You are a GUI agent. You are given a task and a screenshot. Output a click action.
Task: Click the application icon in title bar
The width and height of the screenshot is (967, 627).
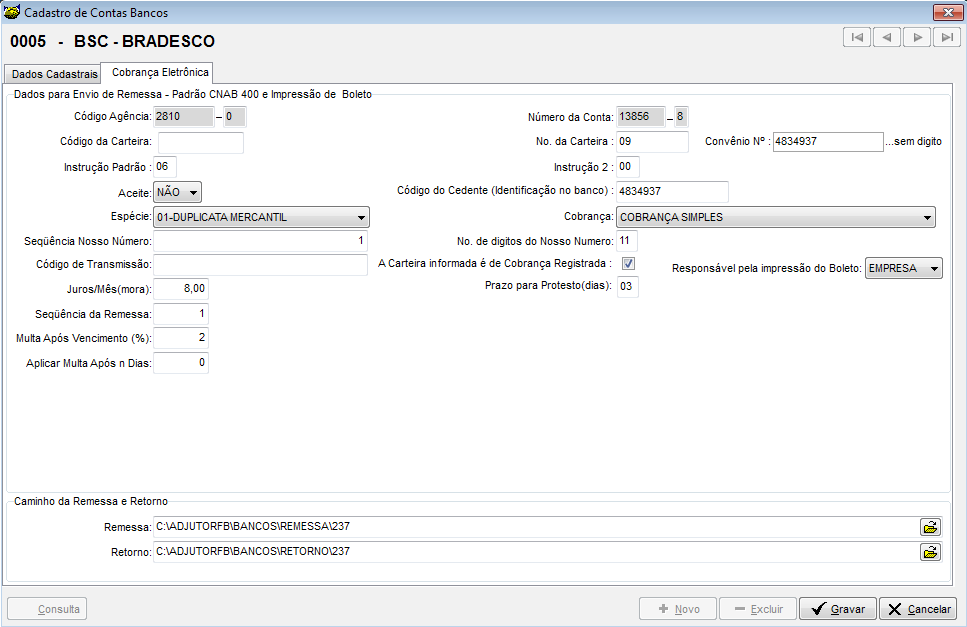[x=12, y=12]
